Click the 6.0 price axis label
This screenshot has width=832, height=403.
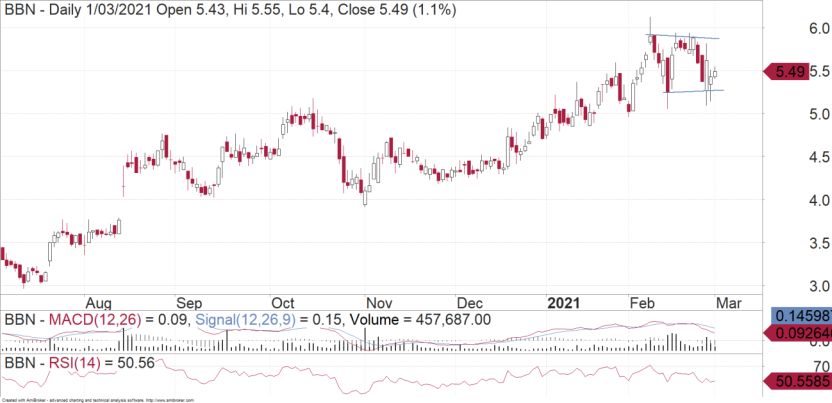(x=817, y=28)
